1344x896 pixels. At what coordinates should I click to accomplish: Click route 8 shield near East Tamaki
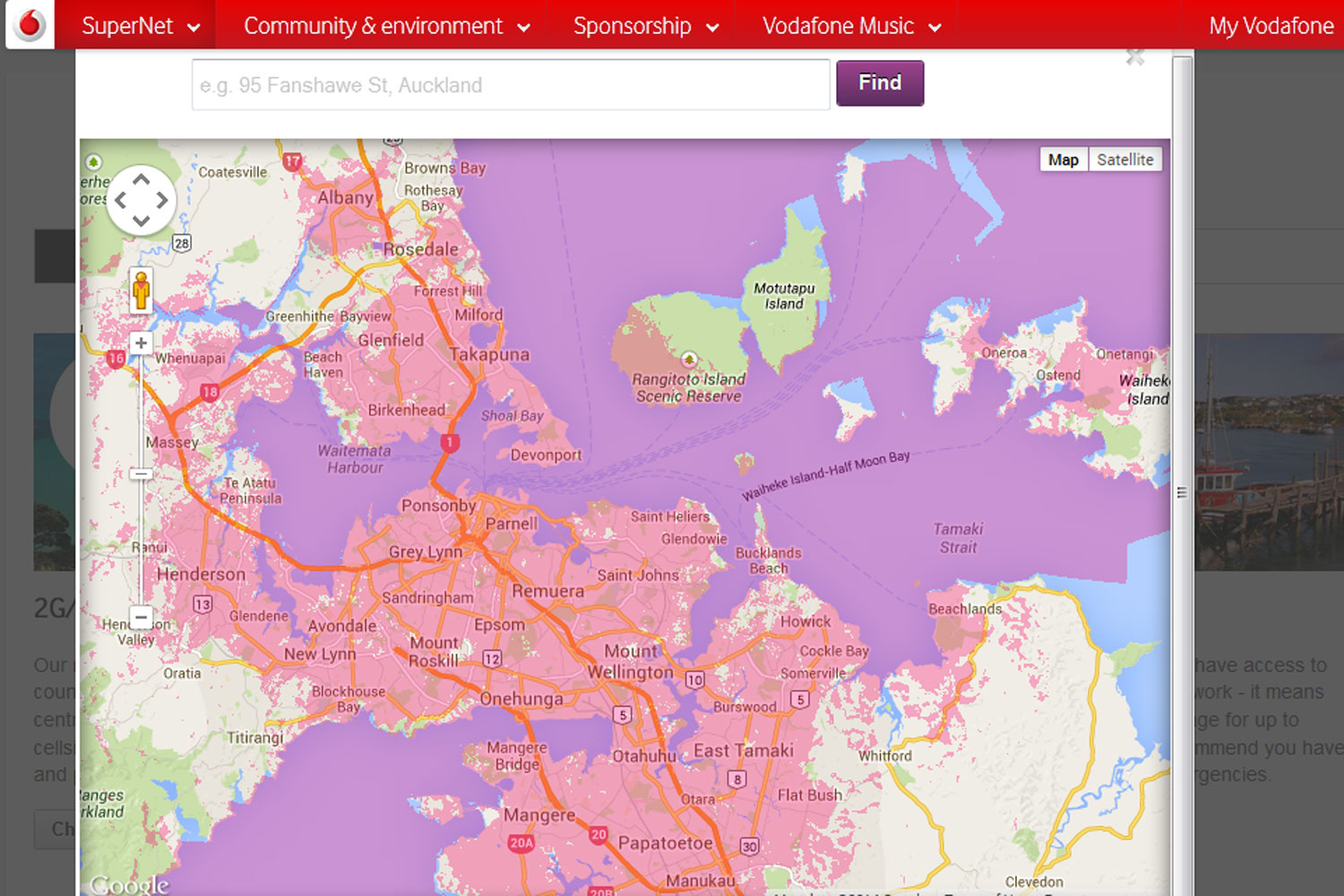coord(737,779)
